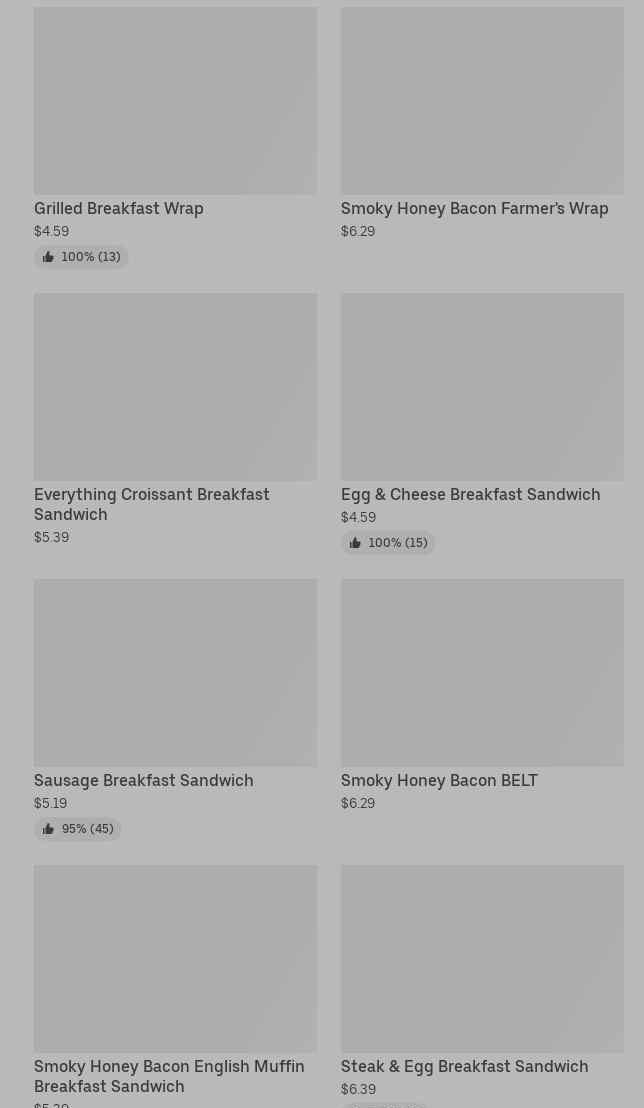Click thumbs-up icon under Egg & Cheese Sandwich
644x1108 pixels.
(355, 543)
